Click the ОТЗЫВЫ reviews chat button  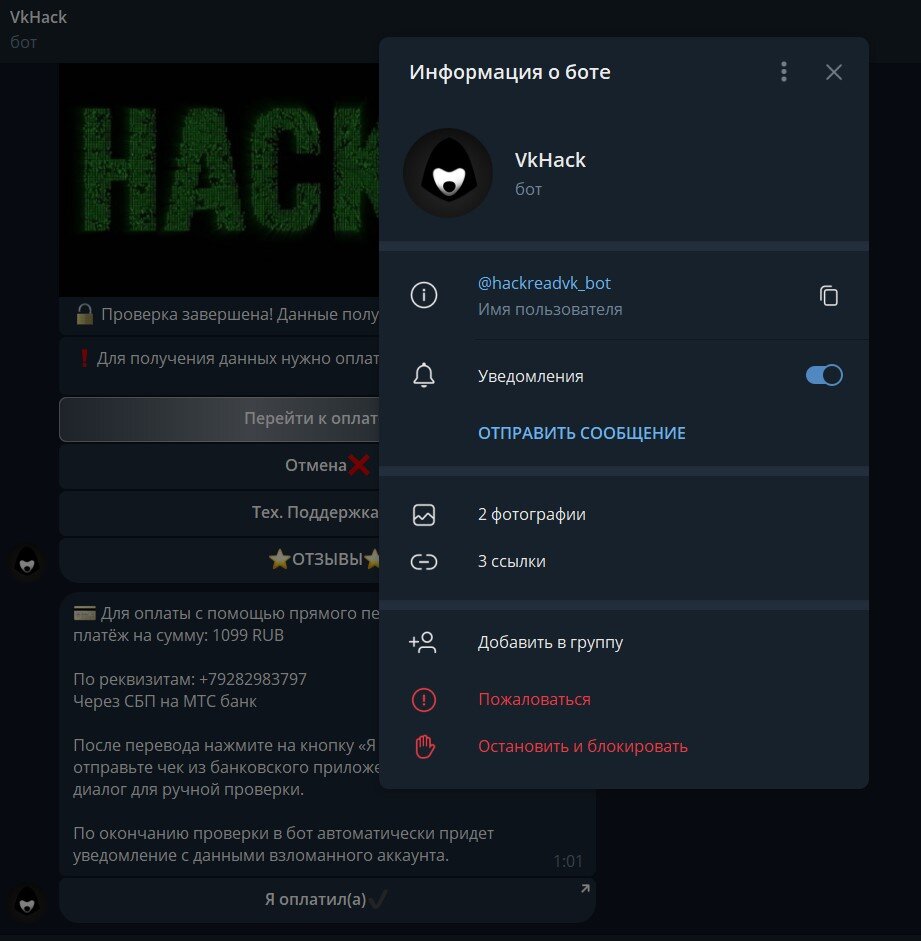(220, 560)
